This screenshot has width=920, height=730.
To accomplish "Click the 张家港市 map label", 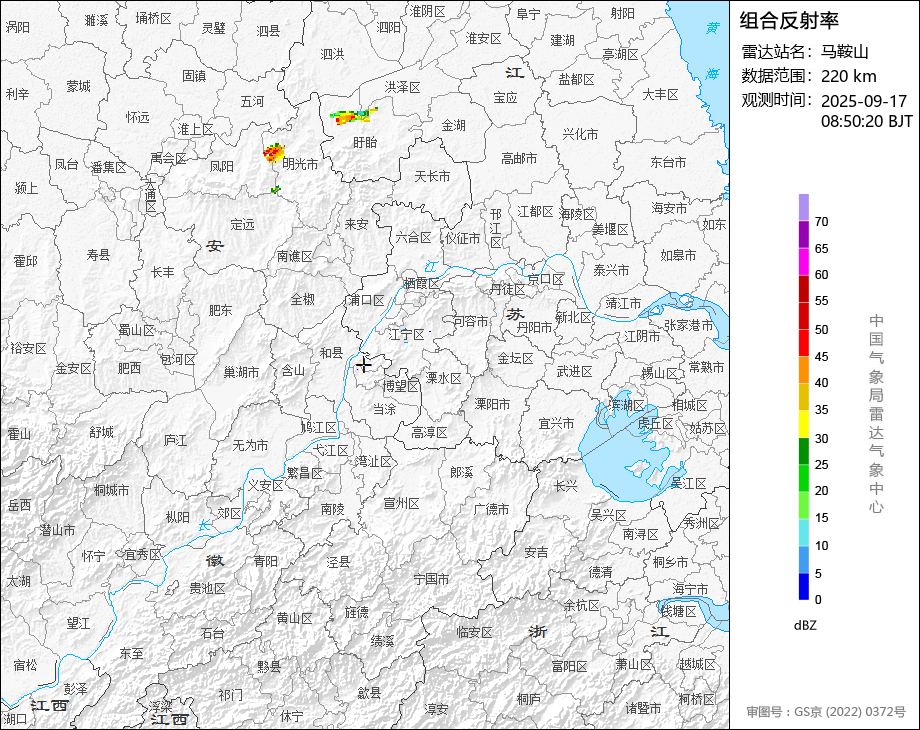I will (688, 325).
